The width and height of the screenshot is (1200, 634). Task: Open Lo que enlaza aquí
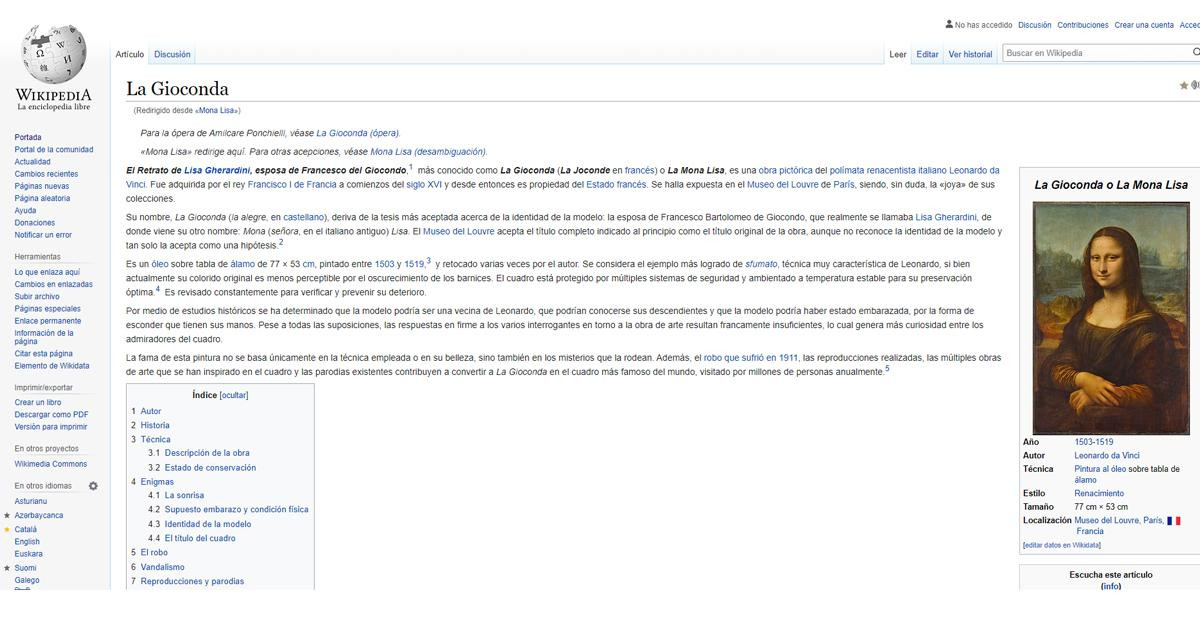(47, 272)
